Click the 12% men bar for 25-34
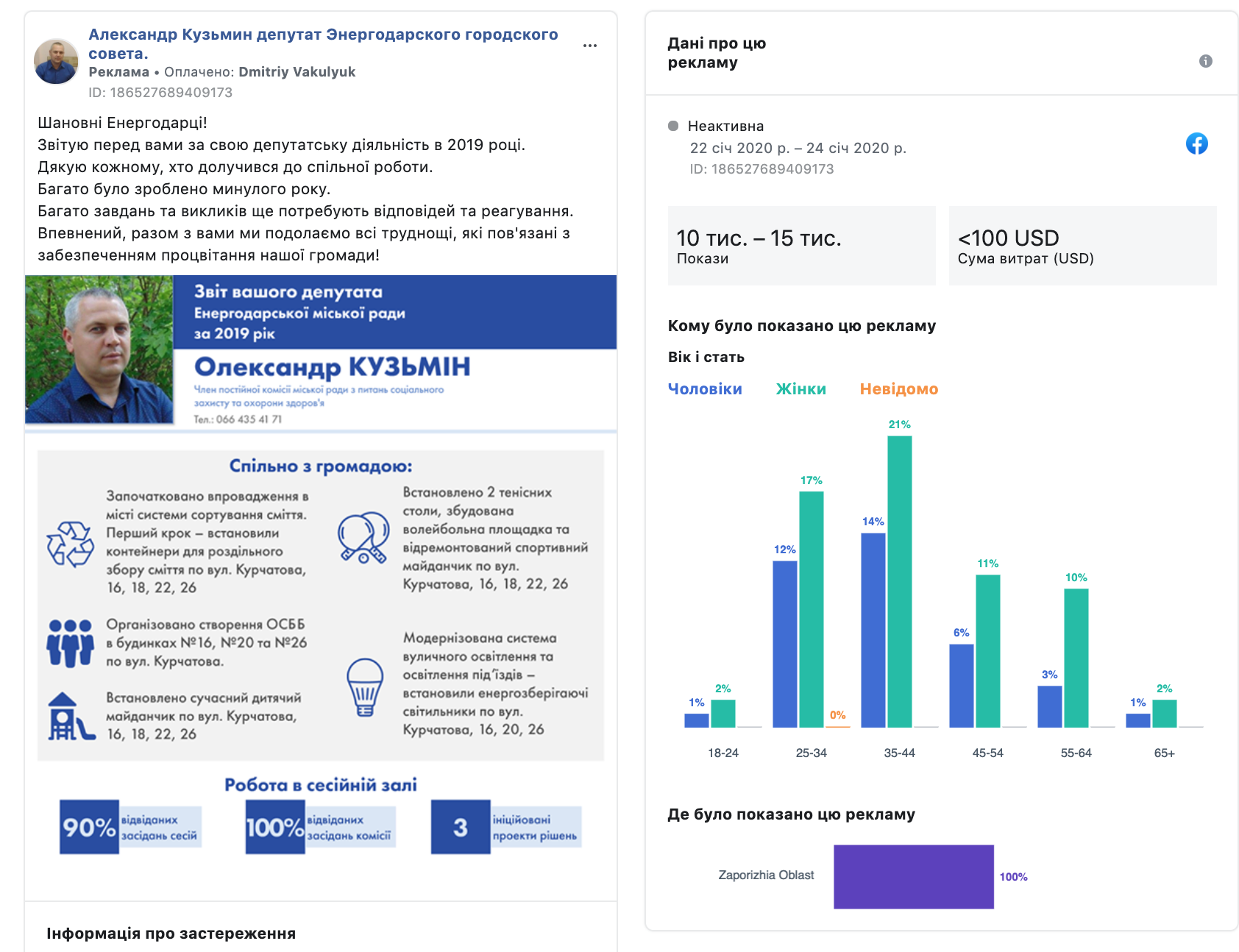 [784, 644]
